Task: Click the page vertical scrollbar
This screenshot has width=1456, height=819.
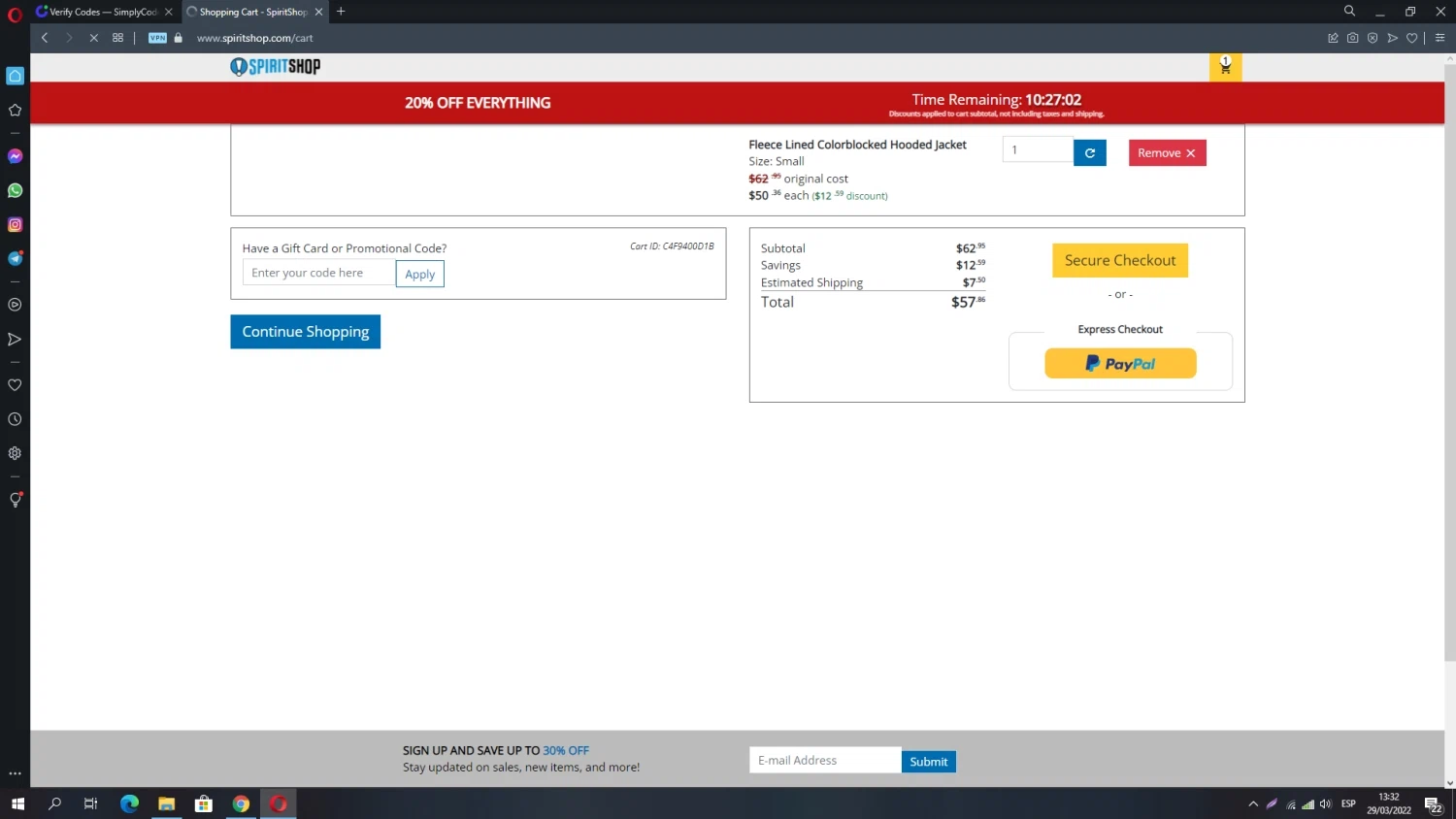Action: [1450, 364]
